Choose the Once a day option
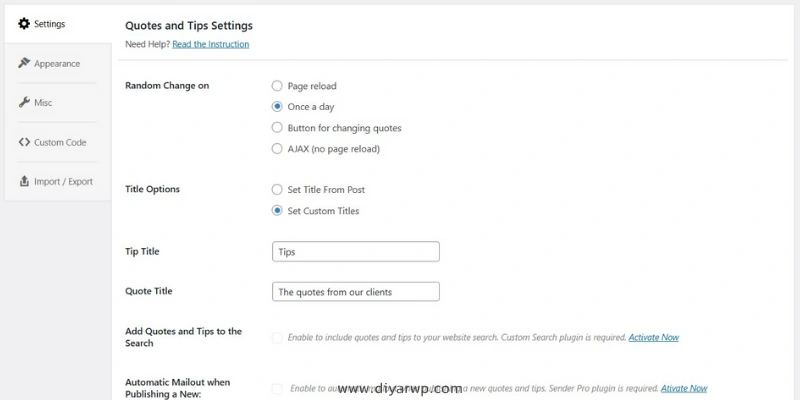 point(277,107)
